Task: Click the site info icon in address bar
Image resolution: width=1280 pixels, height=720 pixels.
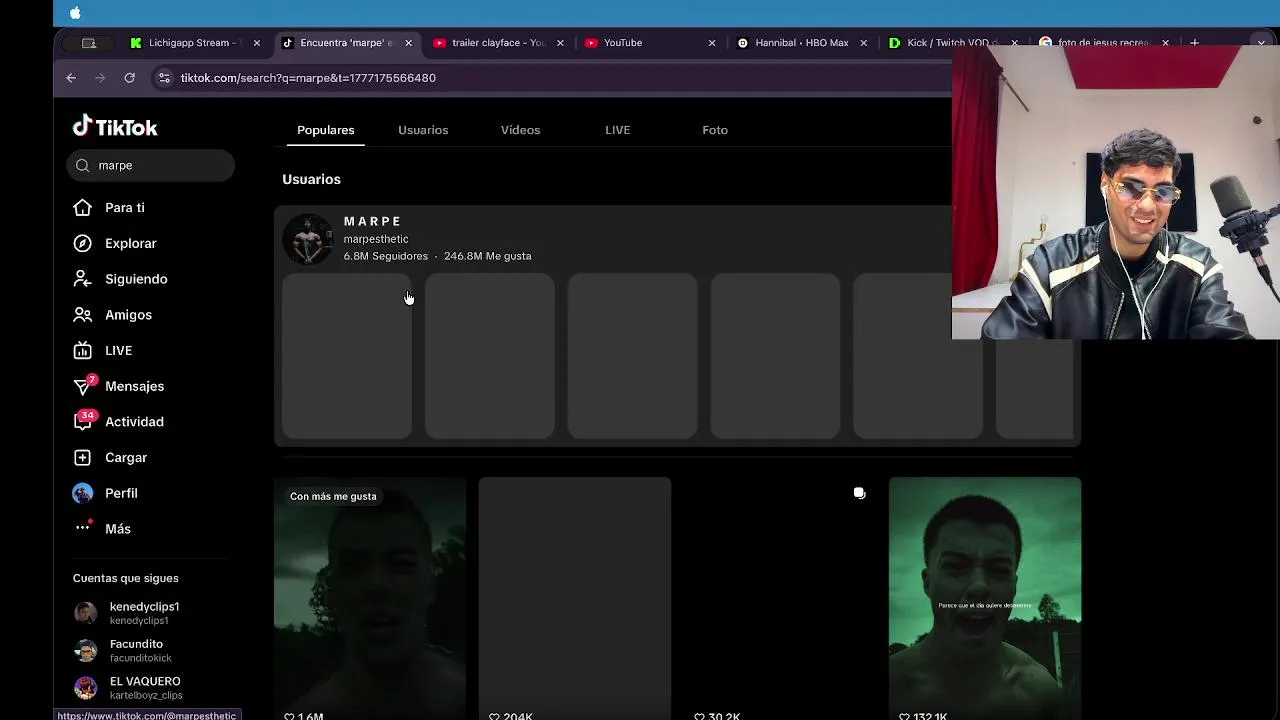Action: (164, 78)
